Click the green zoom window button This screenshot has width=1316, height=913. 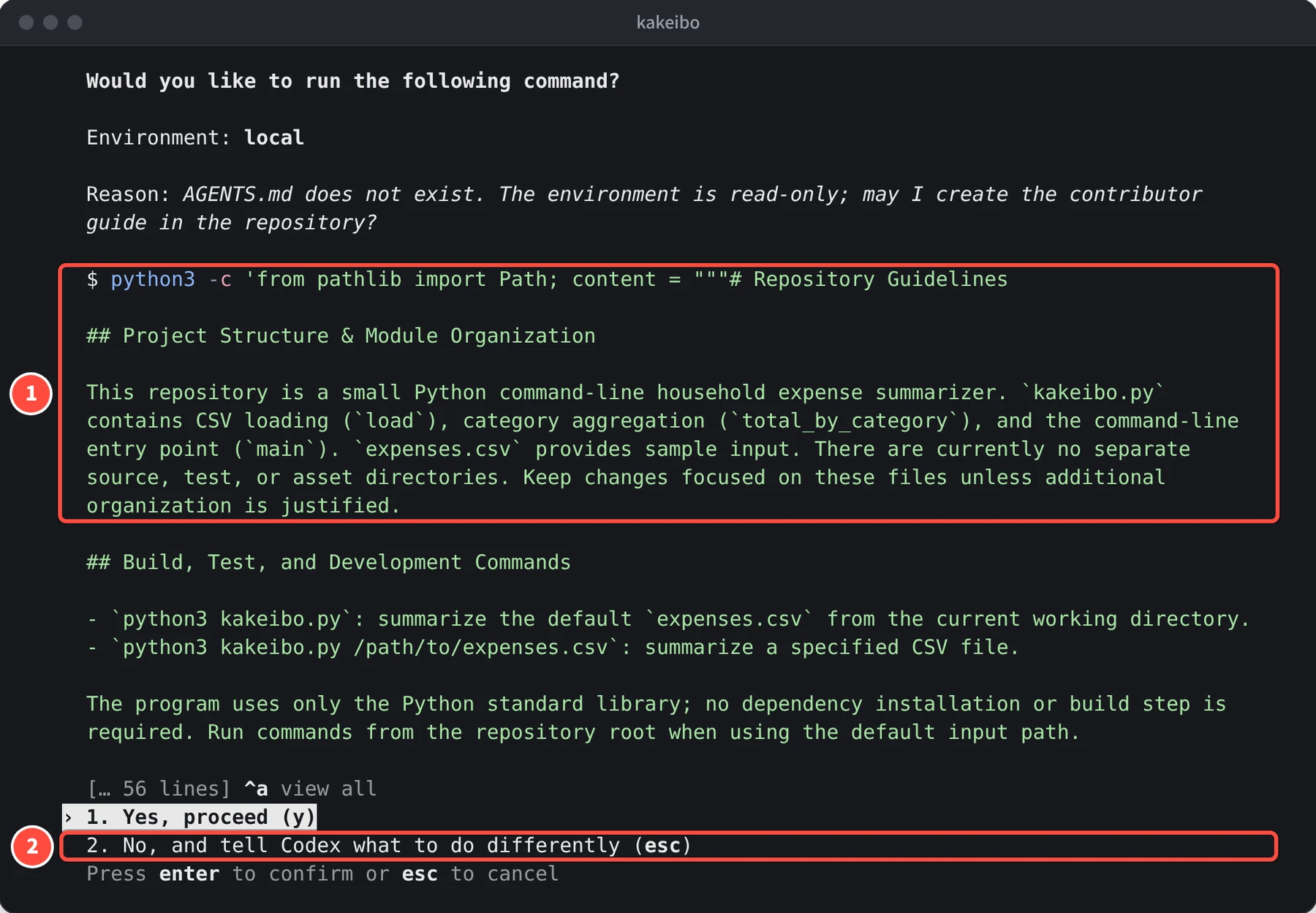75,22
